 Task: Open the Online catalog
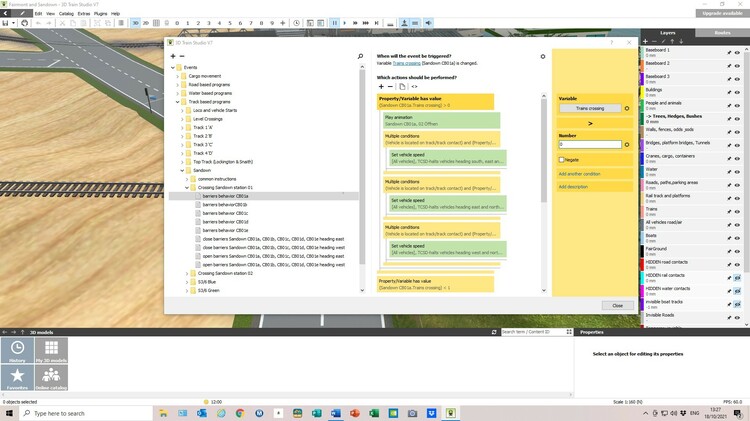[x=53, y=377]
